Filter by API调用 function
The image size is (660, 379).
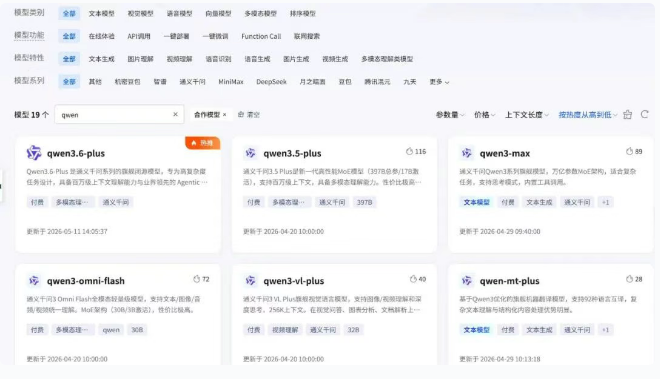[x=139, y=36]
